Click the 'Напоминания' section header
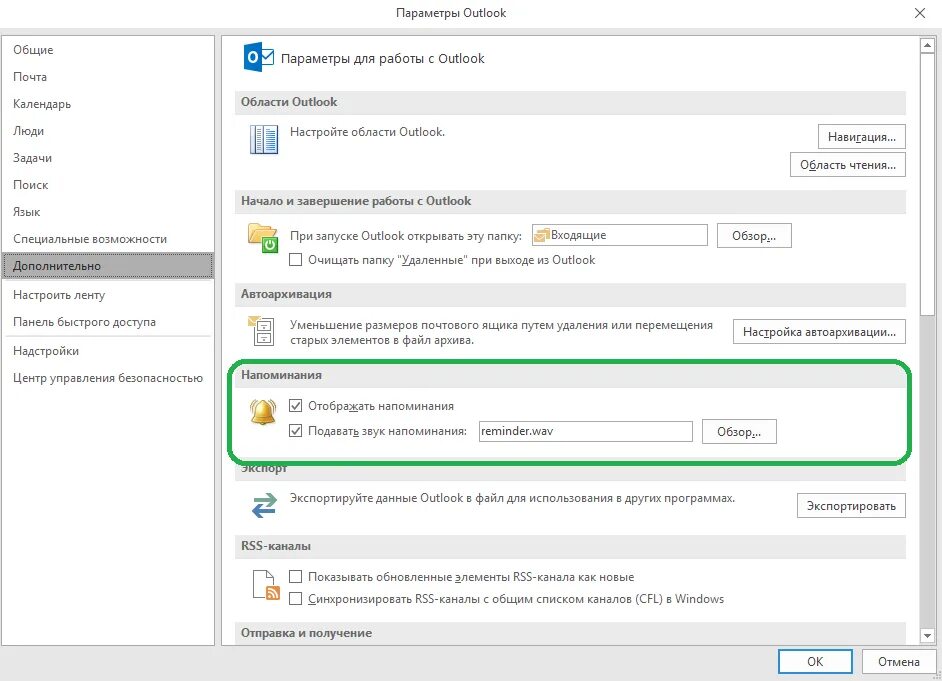The width and height of the screenshot is (942, 681). tap(570, 375)
